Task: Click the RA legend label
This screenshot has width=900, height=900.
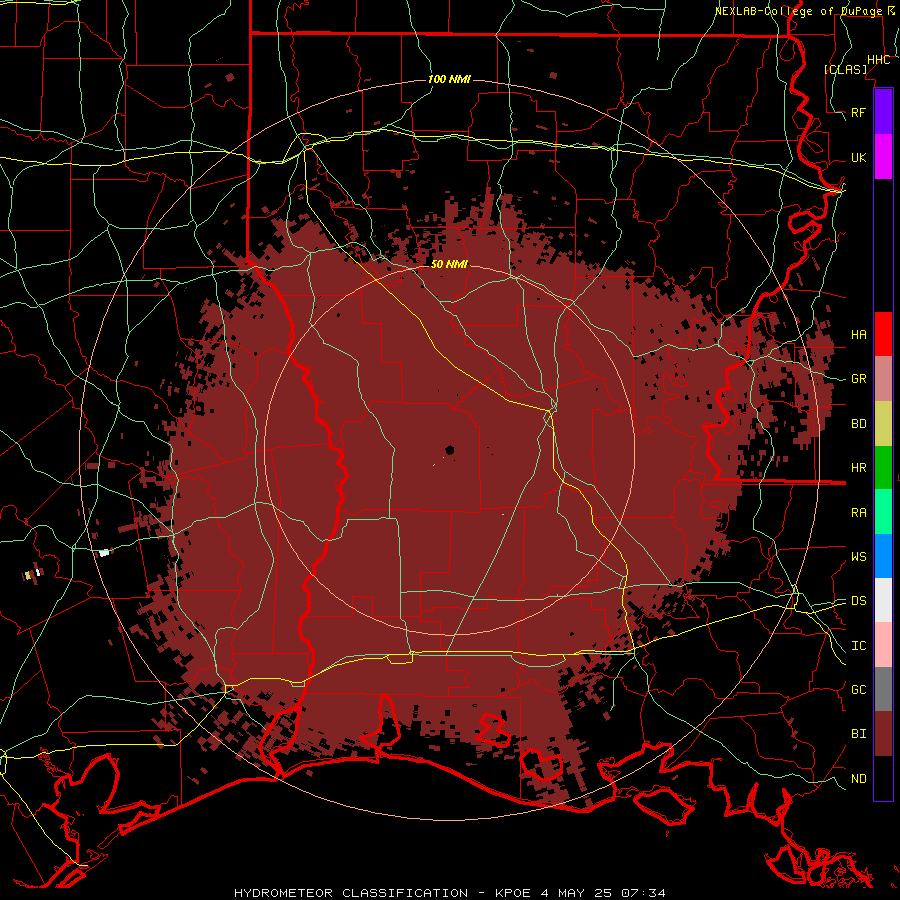Action: click(859, 513)
